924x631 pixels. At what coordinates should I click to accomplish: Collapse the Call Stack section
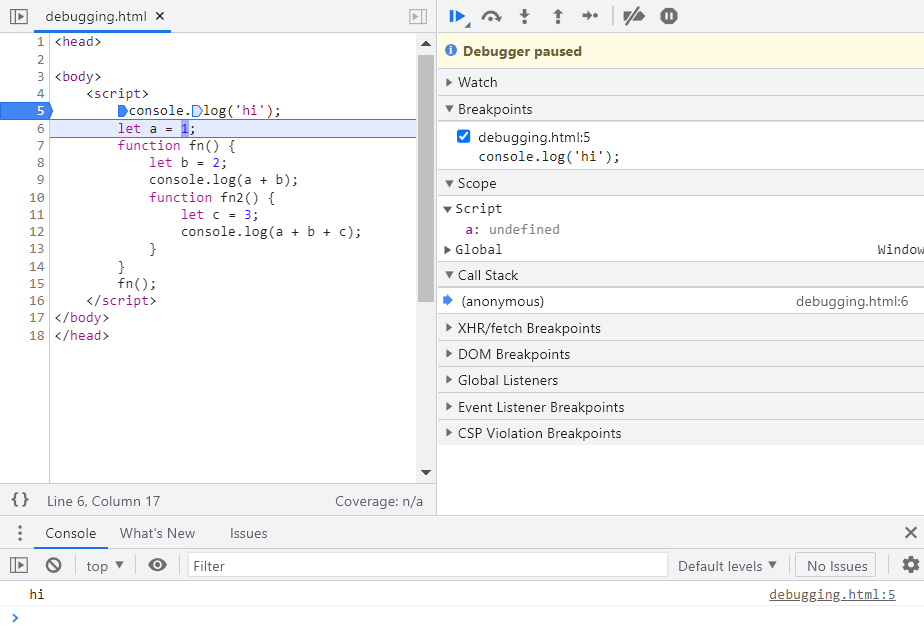coord(681,276)
